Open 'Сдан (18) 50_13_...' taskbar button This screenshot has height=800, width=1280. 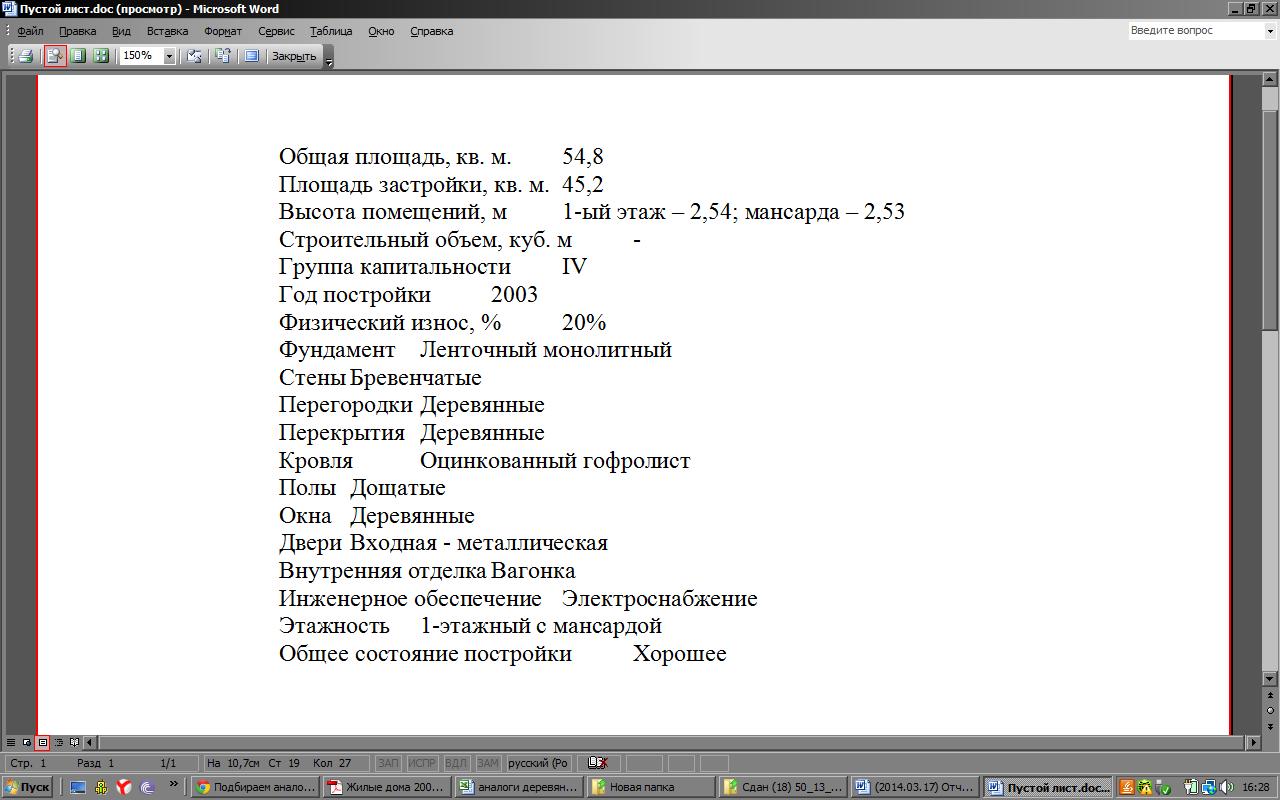tap(783, 787)
